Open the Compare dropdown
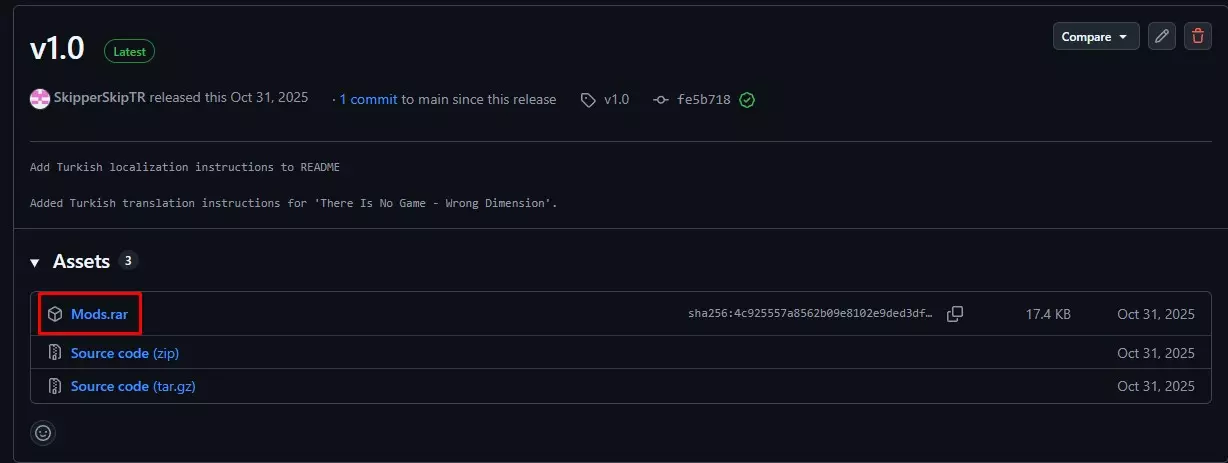Image resolution: width=1228 pixels, height=463 pixels. pyautogui.click(x=1095, y=37)
